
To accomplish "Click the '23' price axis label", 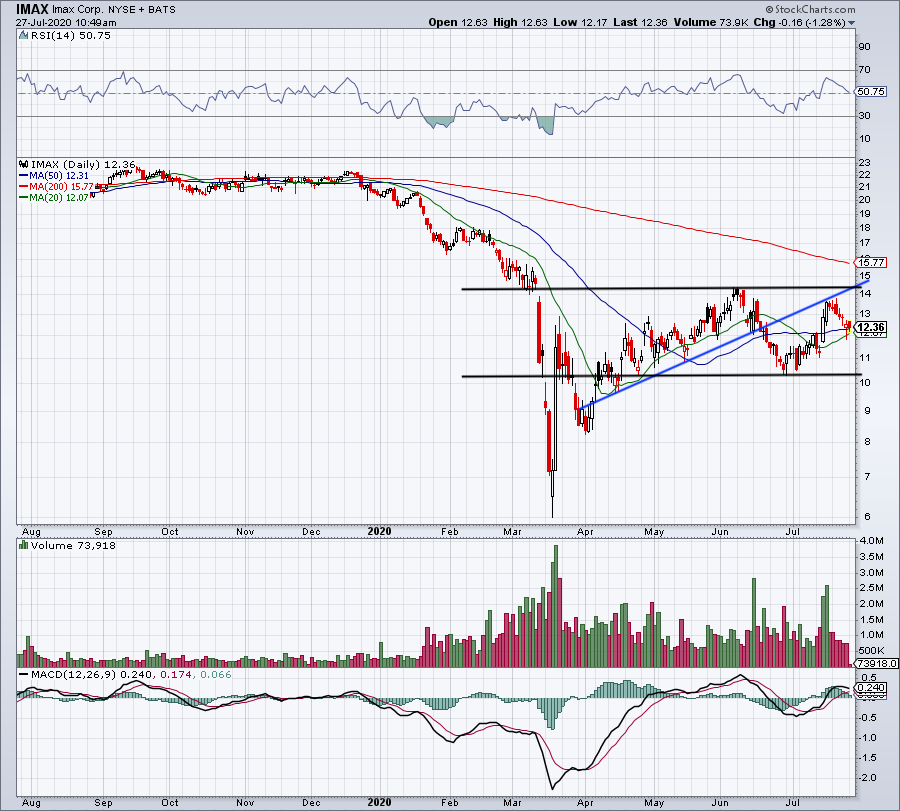I will click(864, 162).
